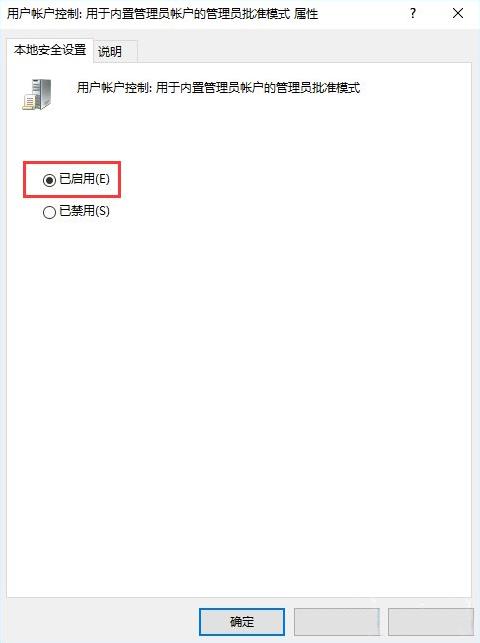The image size is (480, 643).
Task: Click the blank button beside 确定
Action: point(337,622)
